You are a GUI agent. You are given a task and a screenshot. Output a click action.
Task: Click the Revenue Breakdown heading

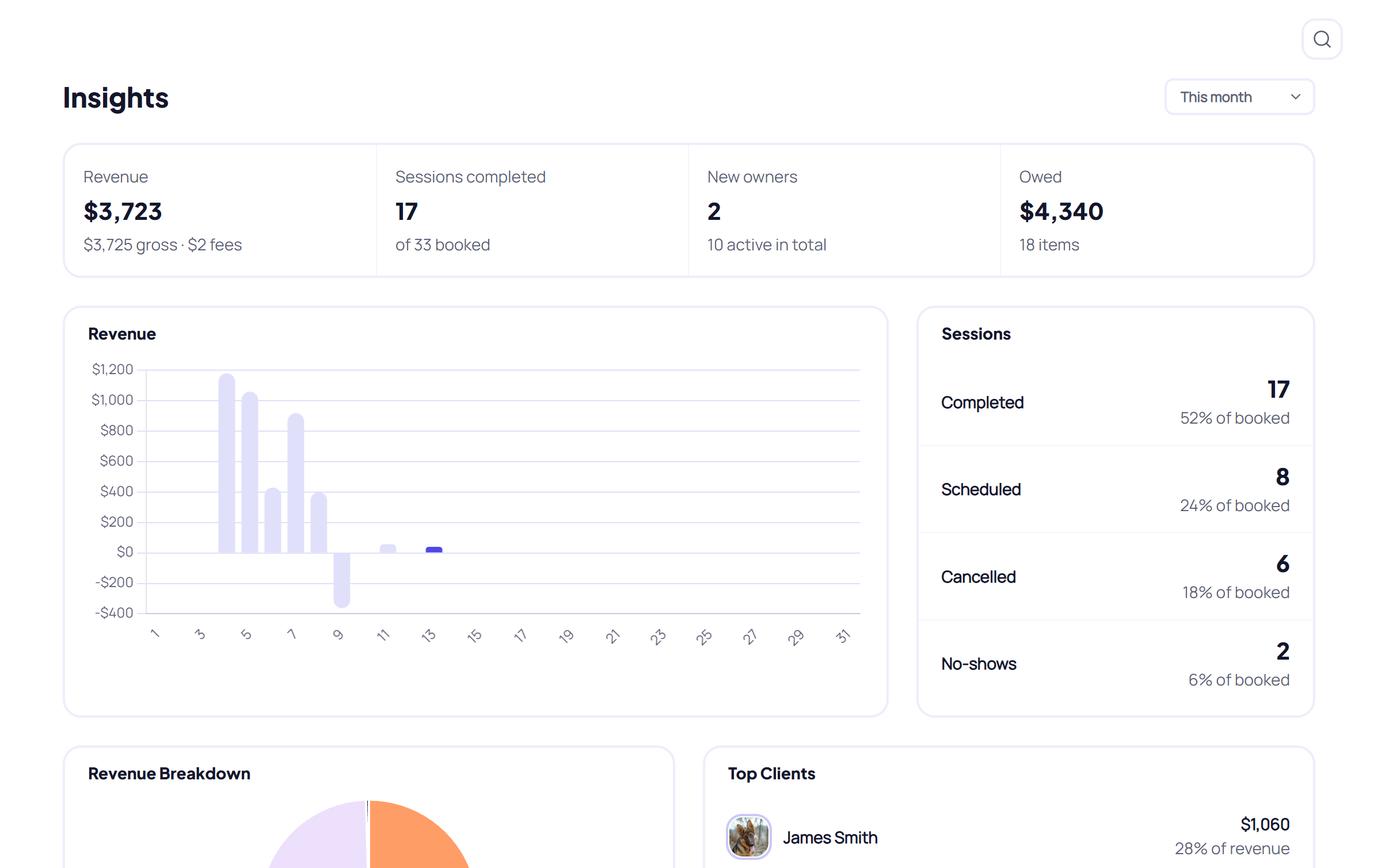169,773
